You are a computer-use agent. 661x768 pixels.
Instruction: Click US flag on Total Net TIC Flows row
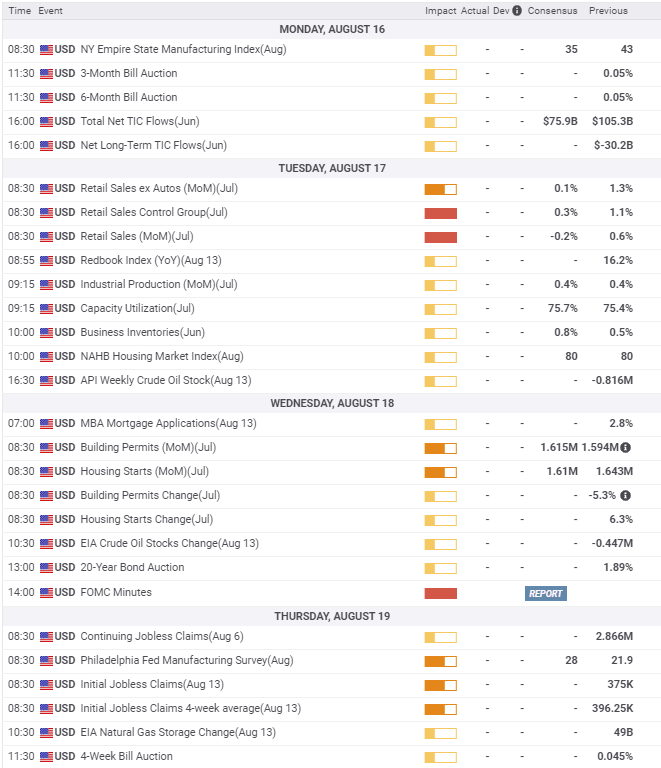click(x=47, y=121)
